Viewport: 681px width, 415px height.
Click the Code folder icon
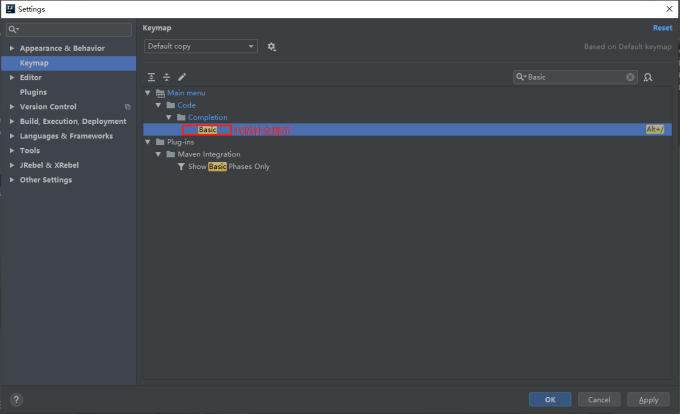(171, 105)
